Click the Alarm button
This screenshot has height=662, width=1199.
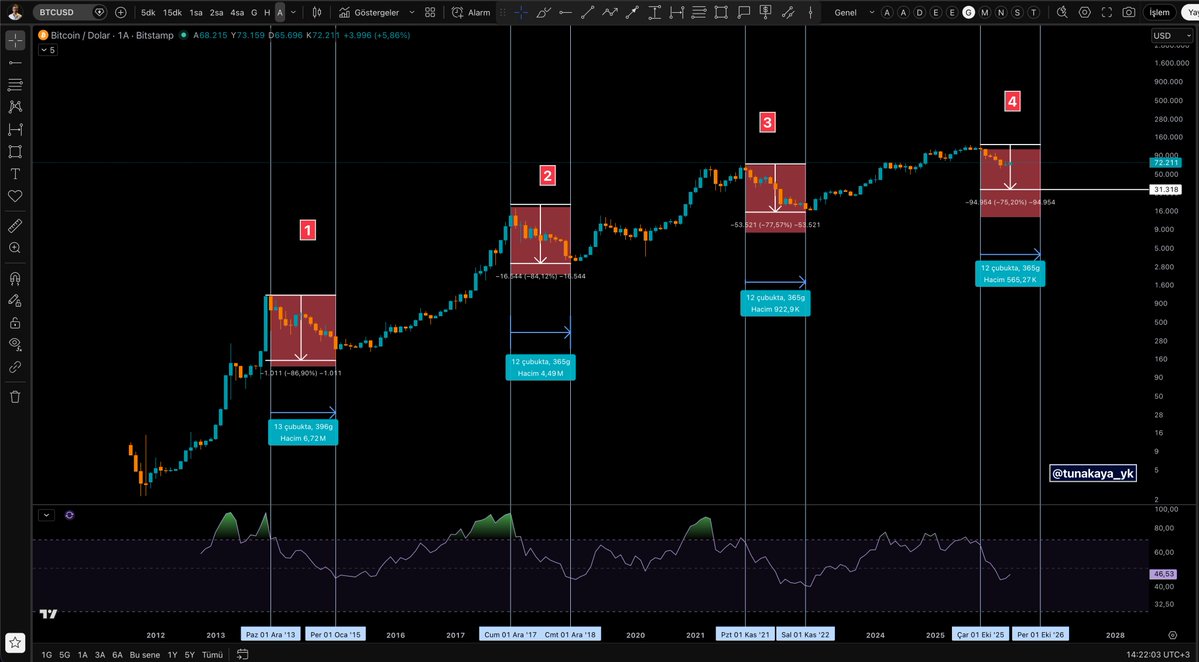(x=471, y=12)
